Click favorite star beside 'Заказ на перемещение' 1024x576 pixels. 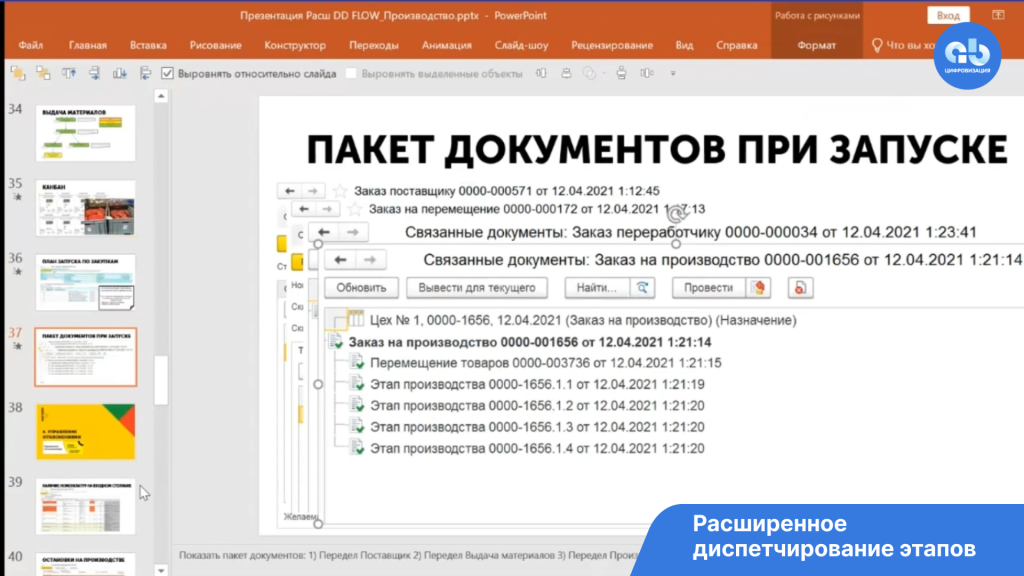[354, 209]
